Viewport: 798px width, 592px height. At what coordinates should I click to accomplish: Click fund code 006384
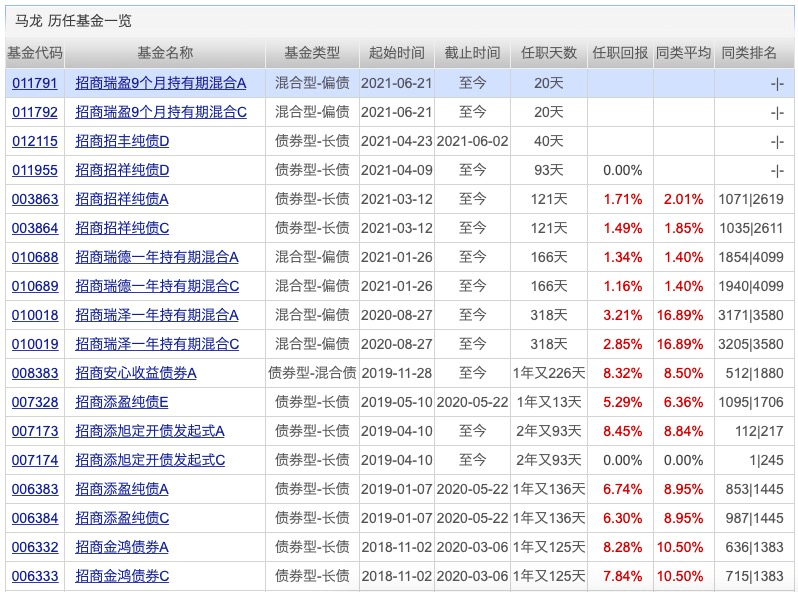coord(34,518)
